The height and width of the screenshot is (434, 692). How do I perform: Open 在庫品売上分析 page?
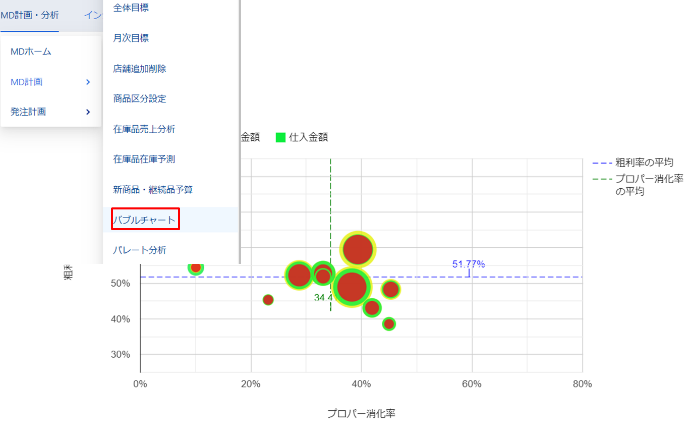pyautogui.click(x=144, y=129)
